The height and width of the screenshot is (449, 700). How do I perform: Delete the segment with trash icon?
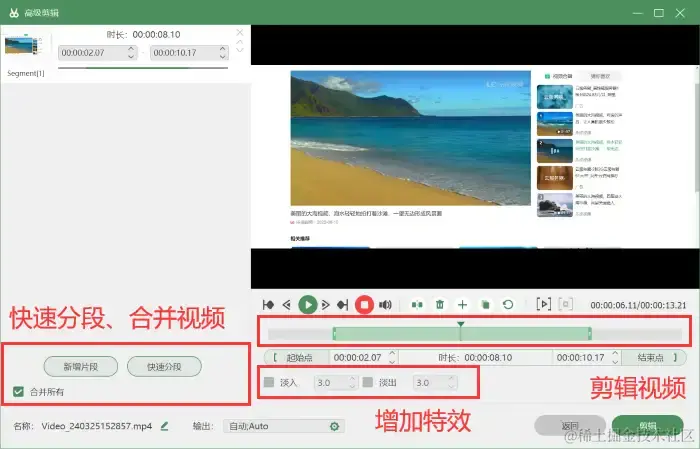440,305
